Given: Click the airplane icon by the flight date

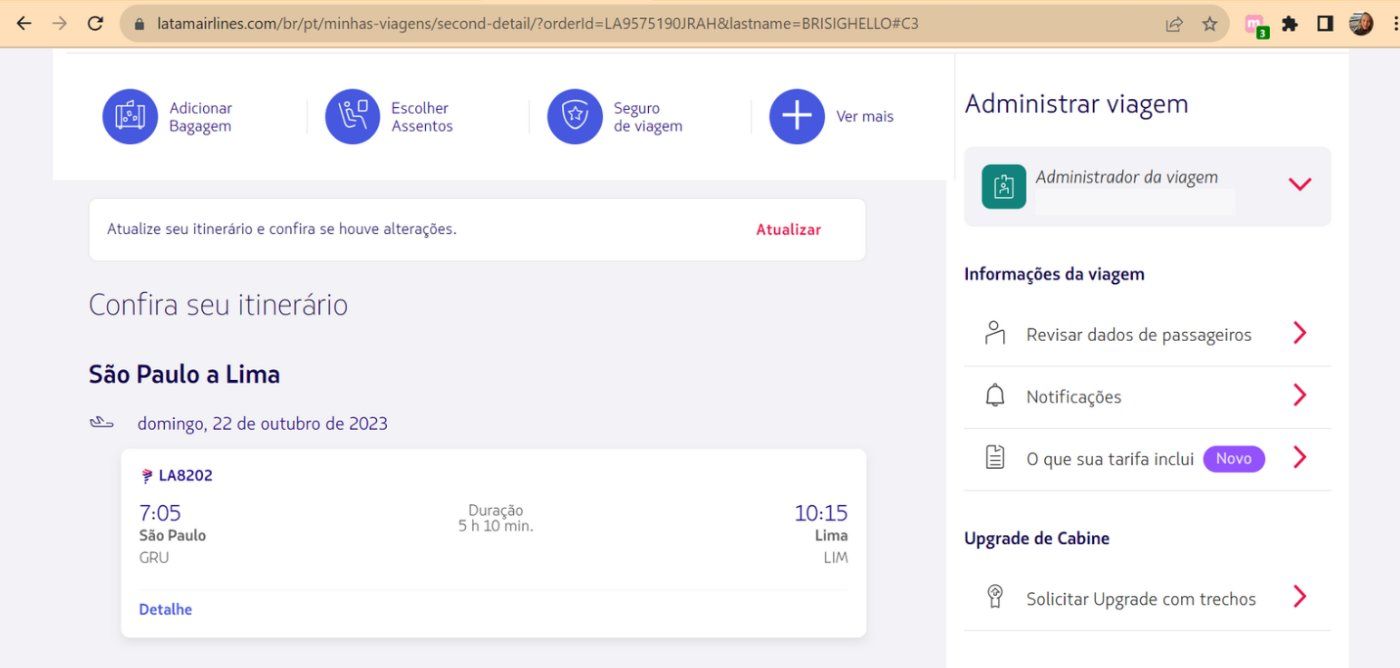Looking at the screenshot, I should point(101,423).
